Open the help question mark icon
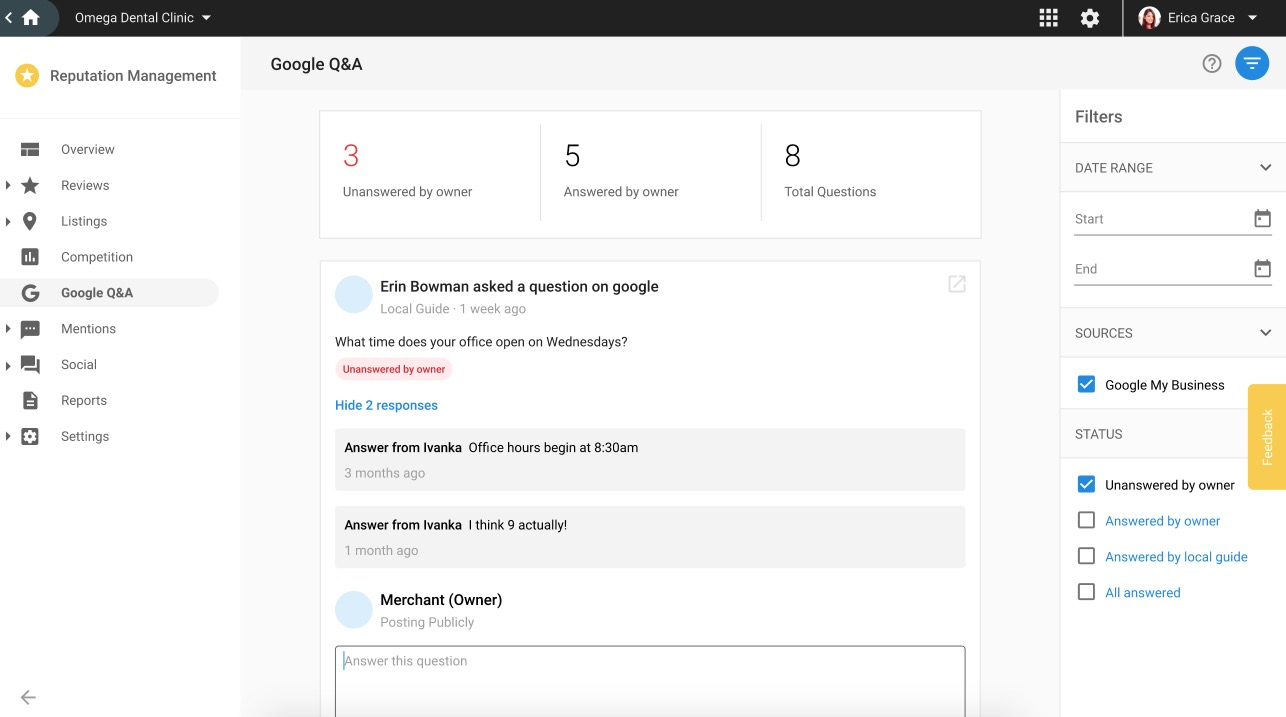Screen dimensions: 1286x717 point(1212,64)
